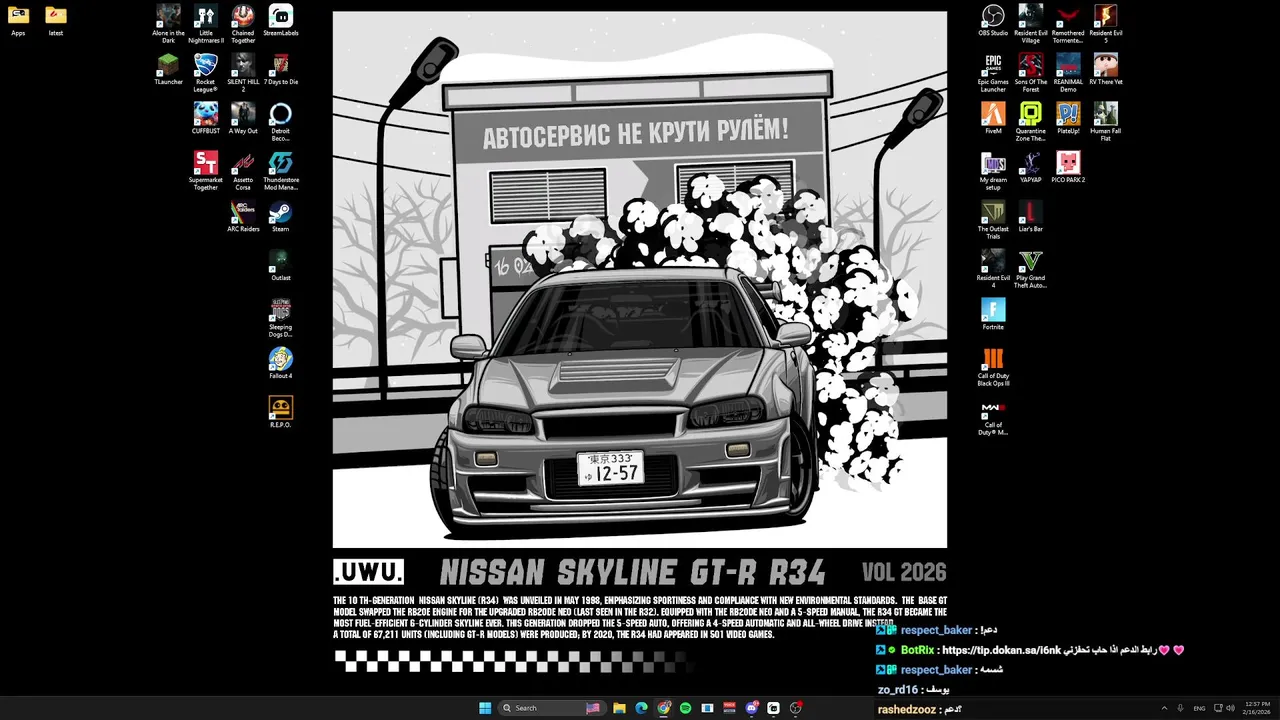Select The Outlast Trials shortcut
The image size is (1280, 720).
[993, 220]
